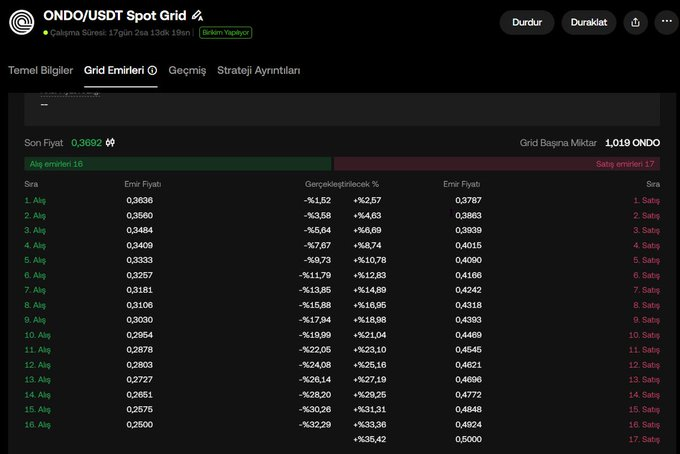Click sell order price 0,3787
The height and width of the screenshot is (454, 680).
click(468, 200)
